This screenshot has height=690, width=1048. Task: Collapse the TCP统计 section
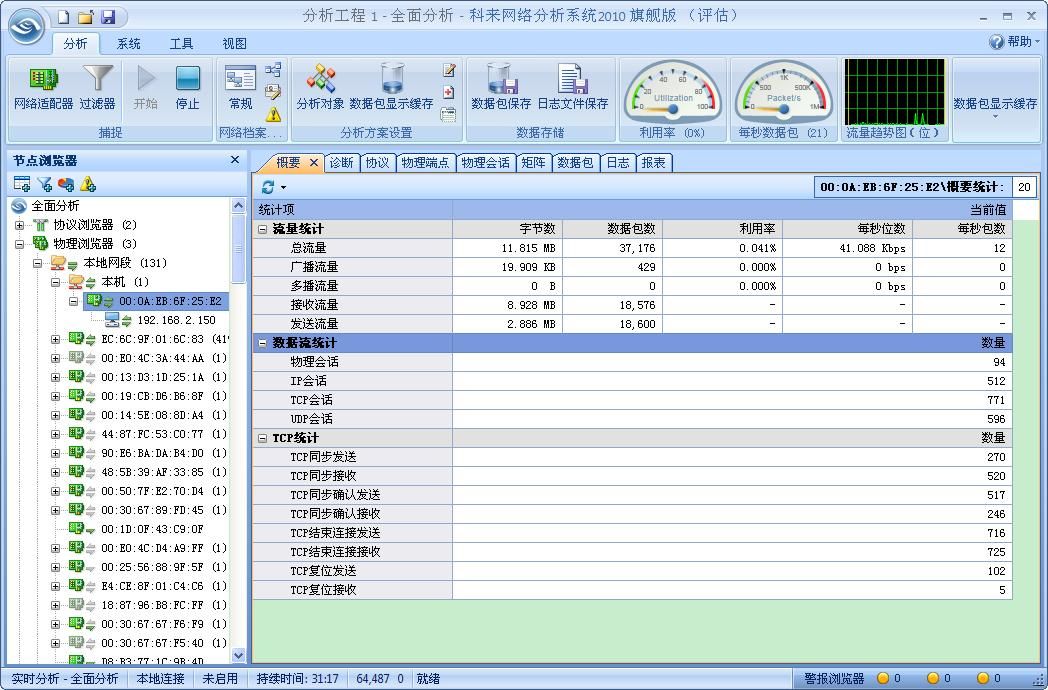pos(263,438)
